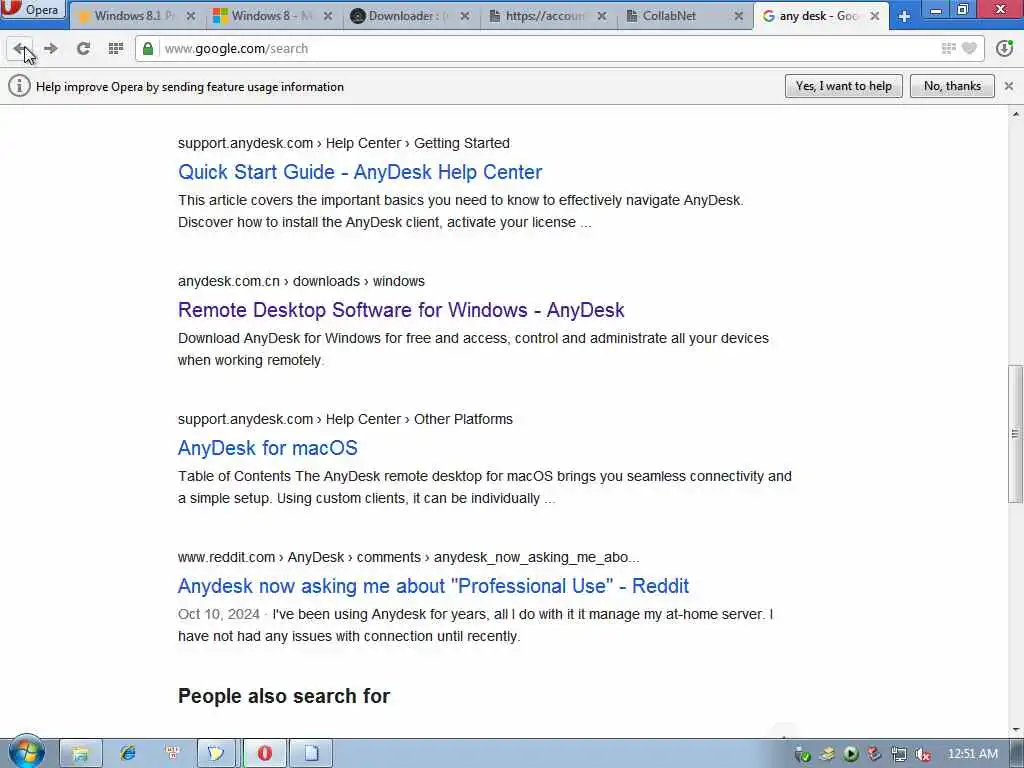Open the downloads icon on toolbar
Viewport: 1024px width, 768px height.
tap(1004, 48)
